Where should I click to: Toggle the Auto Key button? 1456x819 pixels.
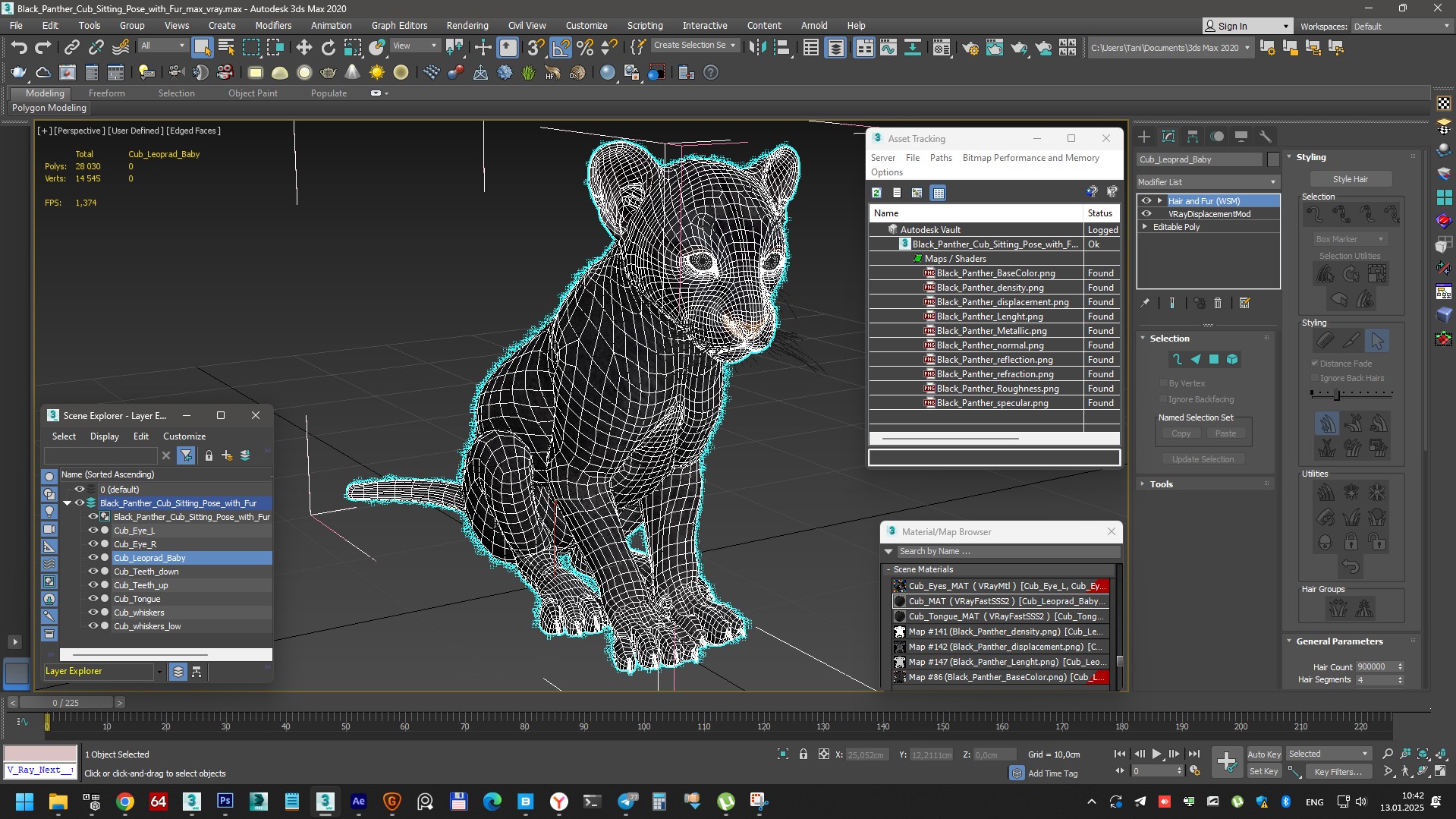pos(1264,754)
